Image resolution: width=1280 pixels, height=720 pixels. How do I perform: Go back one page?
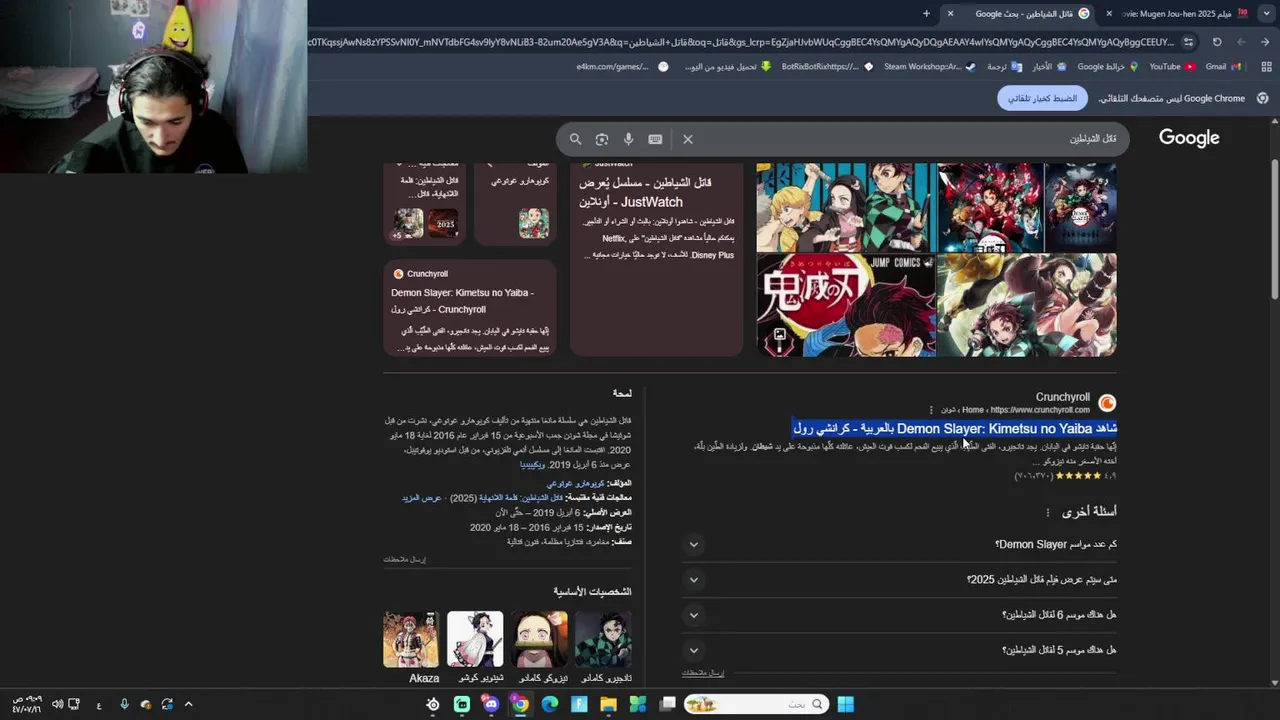1265,42
